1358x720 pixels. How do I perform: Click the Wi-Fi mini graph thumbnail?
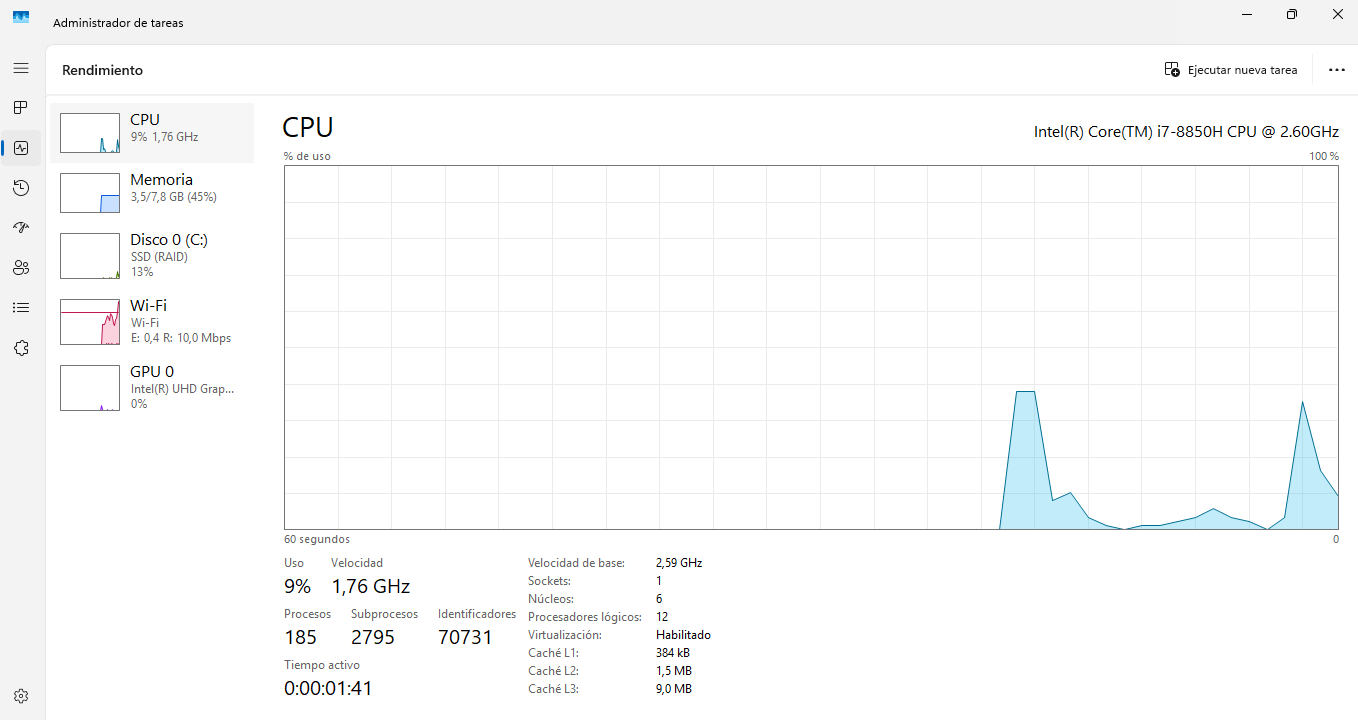[90, 321]
